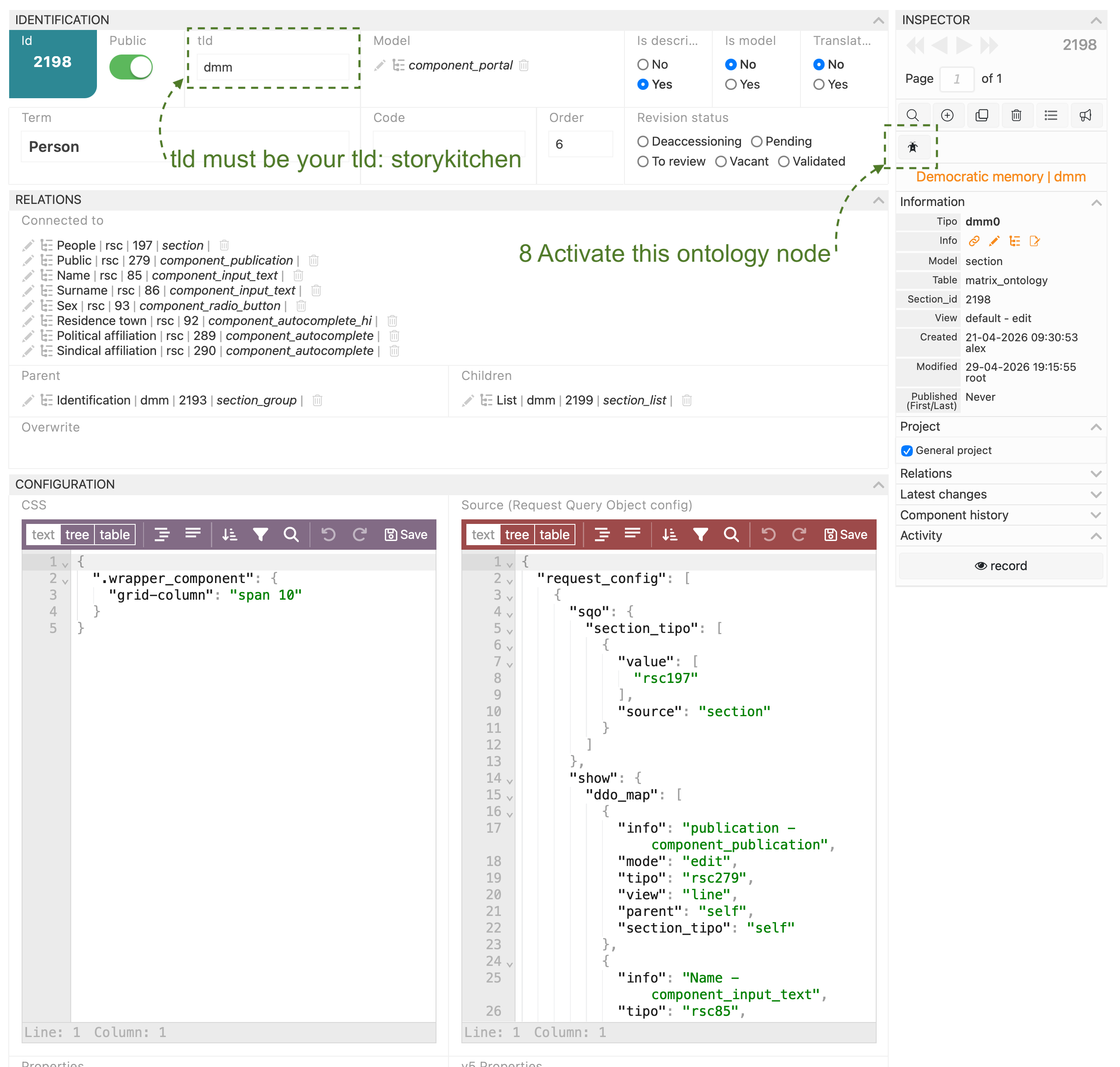Switch CSS editor to table mode
The image size is (1120, 1067).
pos(115,535)
